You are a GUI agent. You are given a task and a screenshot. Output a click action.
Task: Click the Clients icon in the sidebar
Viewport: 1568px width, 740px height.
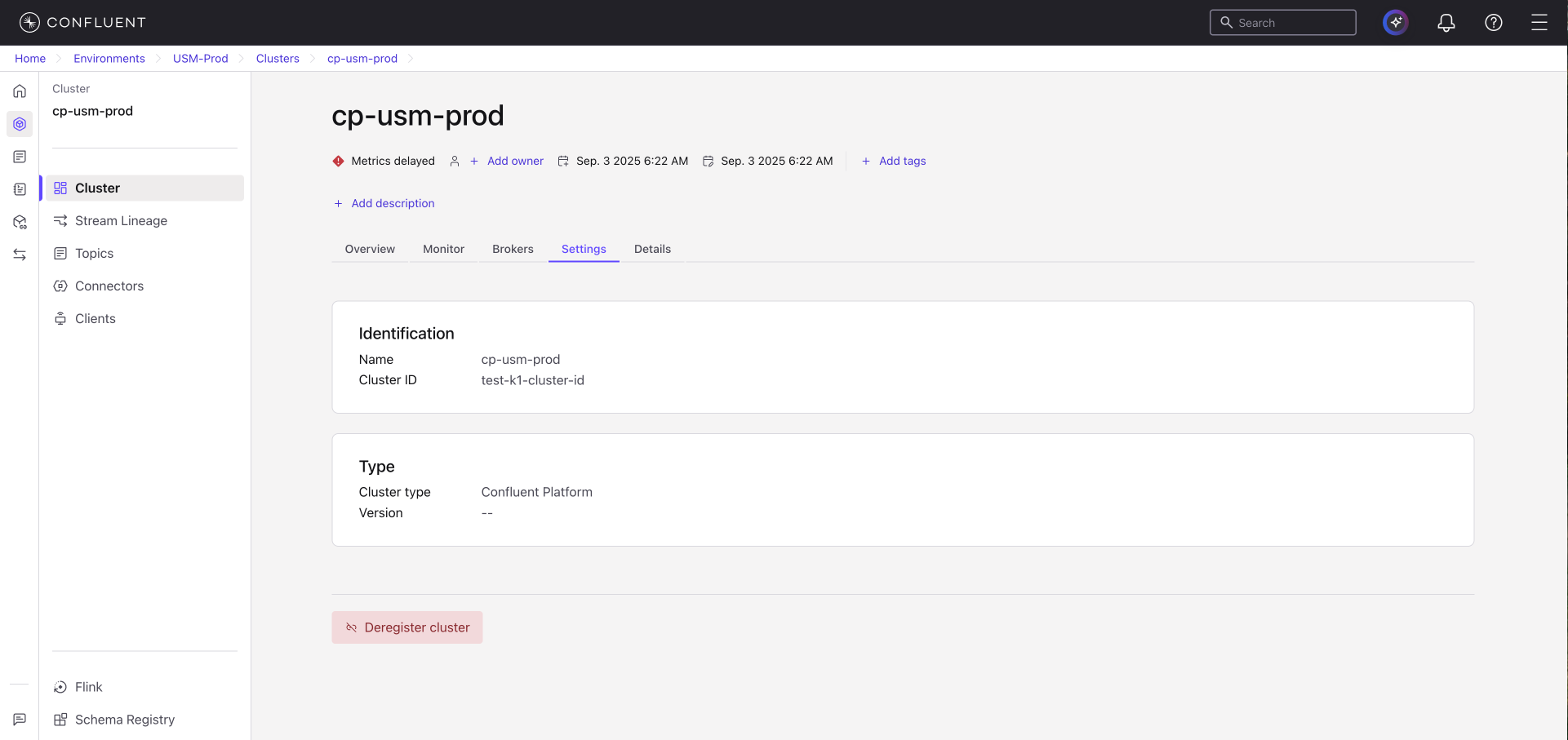60,319
